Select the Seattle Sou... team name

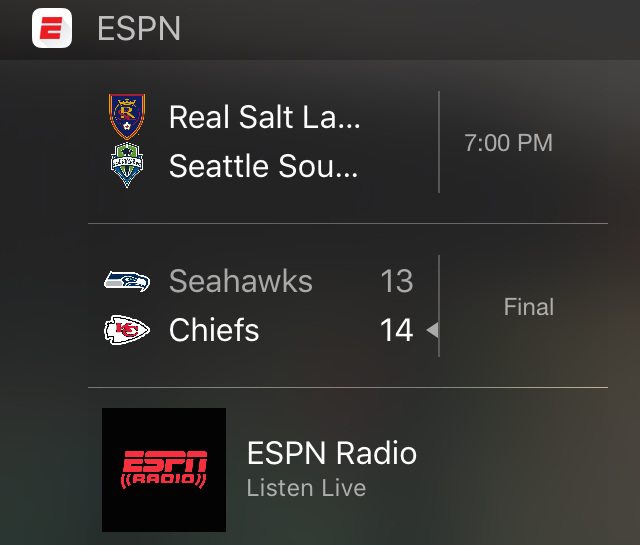click(x=264, y=166)
